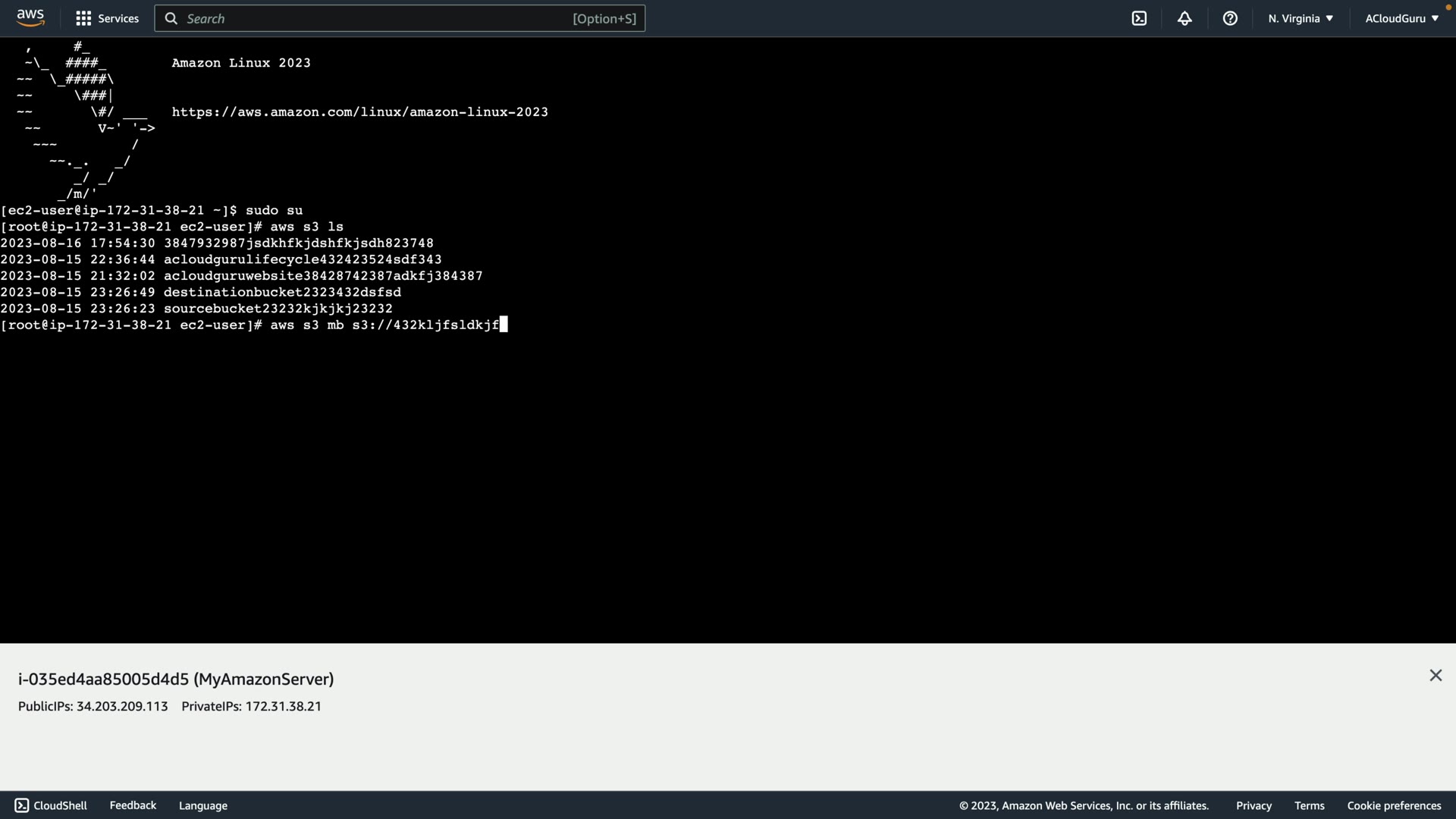Image resolution: width=1456 pixels, height=819 pixels.
Task: Click the AWS logo home icon
Action: 30,17
